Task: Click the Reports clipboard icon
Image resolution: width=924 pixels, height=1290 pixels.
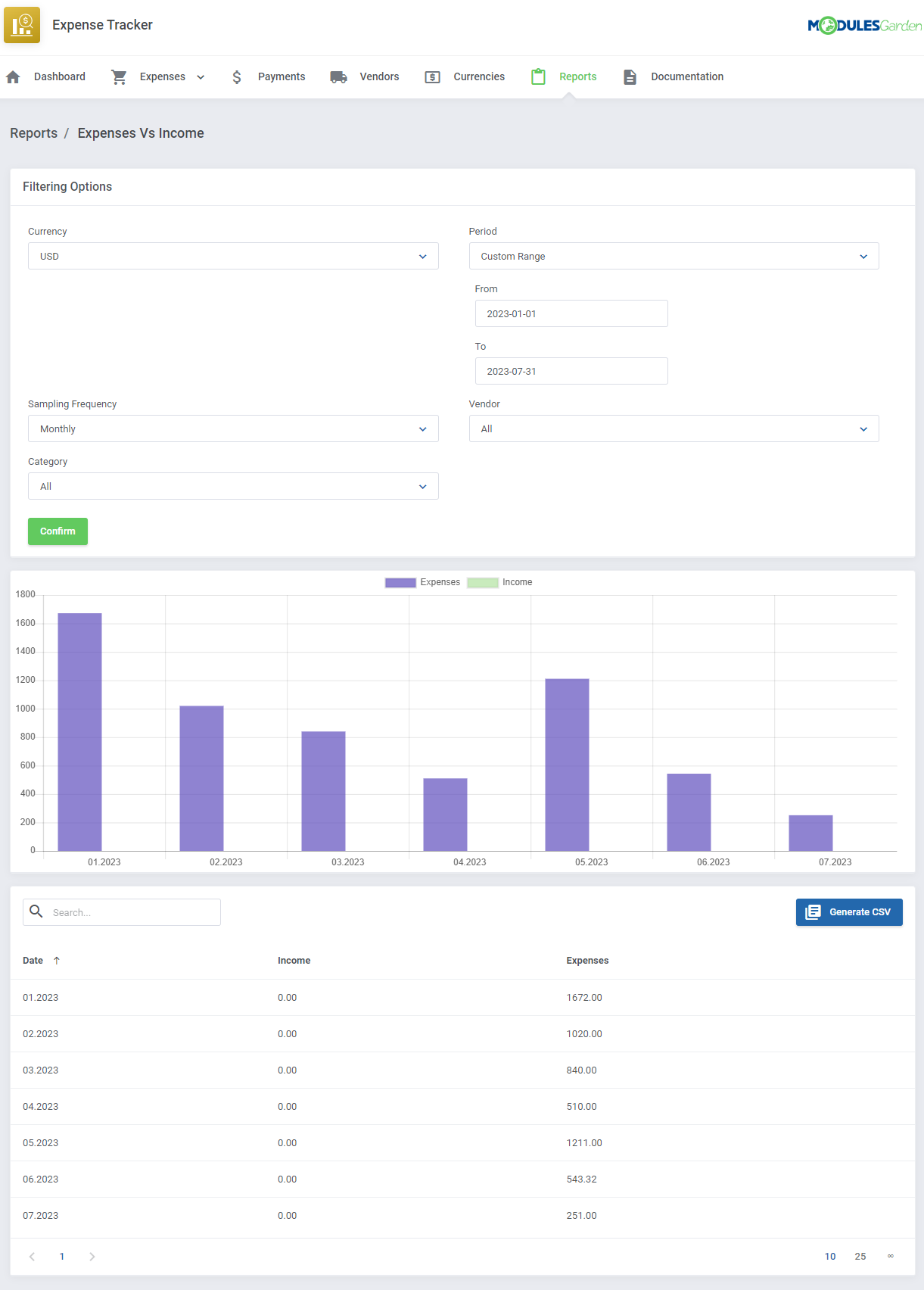Action: (538, 76)
